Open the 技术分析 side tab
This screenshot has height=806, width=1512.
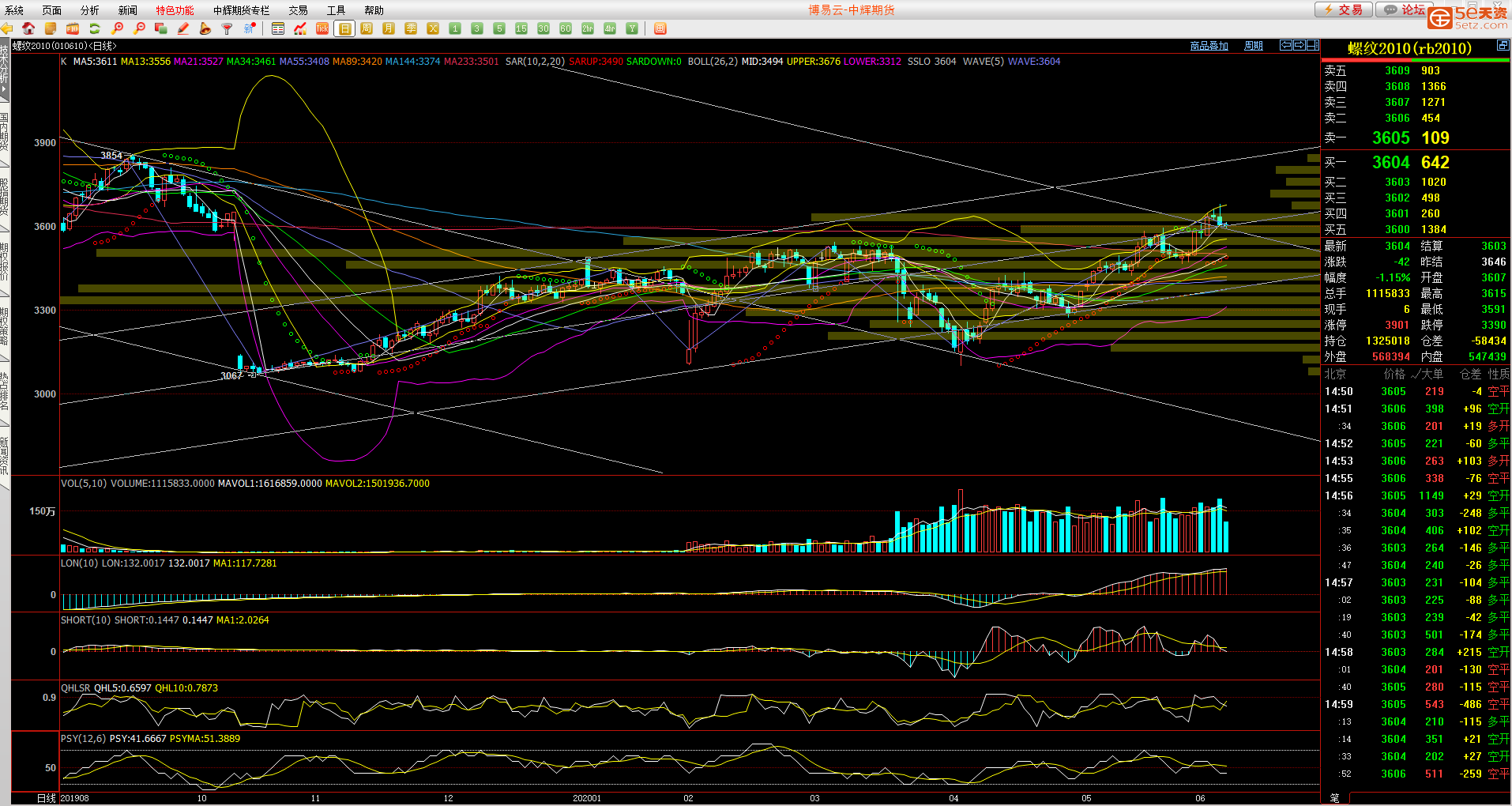point(5,69)
